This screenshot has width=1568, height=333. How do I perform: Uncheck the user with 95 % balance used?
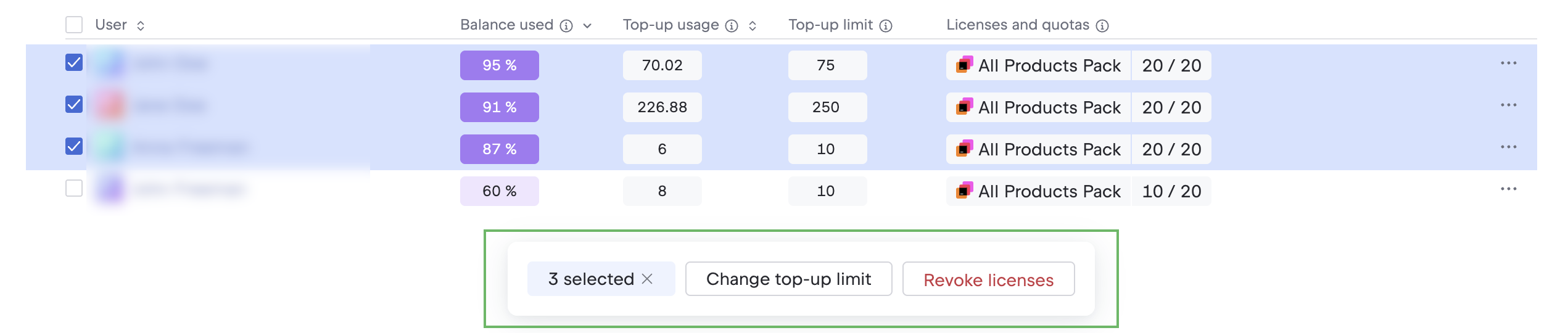(74, 62)
